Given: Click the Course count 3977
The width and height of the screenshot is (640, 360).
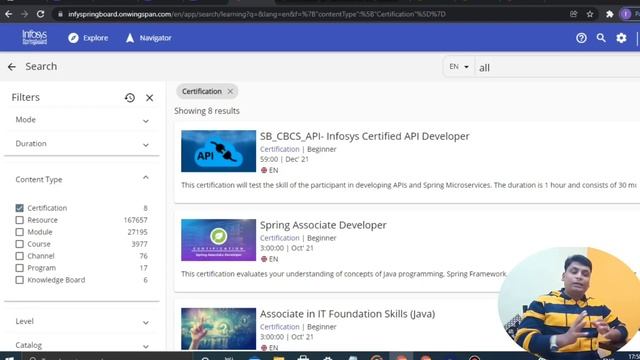Looking at the screenshot, I should pyautogui.click(x=139, y=244).
